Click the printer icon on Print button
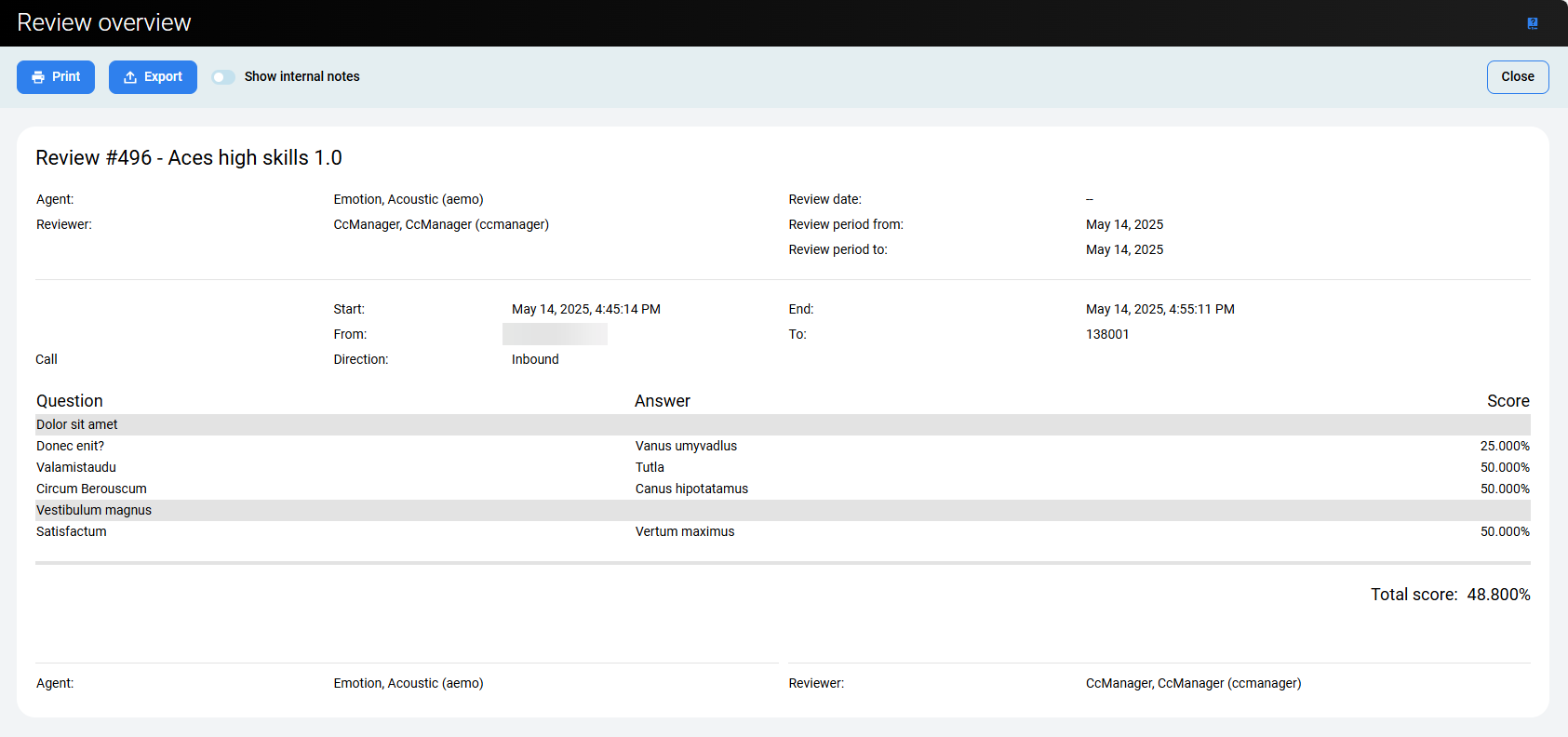The width and height of the screenshot is (1568, 737). (x=38, y=77)
